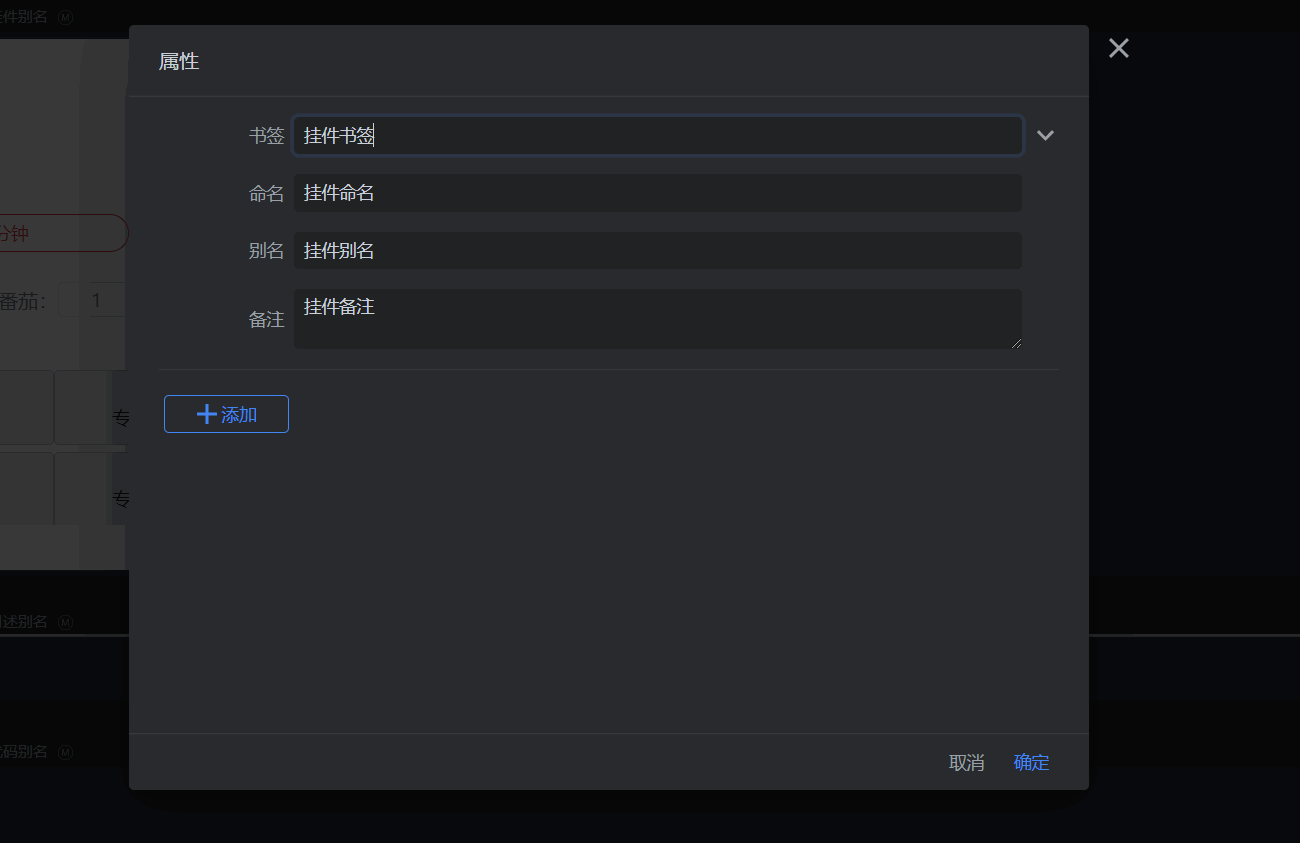The image size is (1300, 843).
Task: Click the 番茄 number input box
Action: coord(94,300)
